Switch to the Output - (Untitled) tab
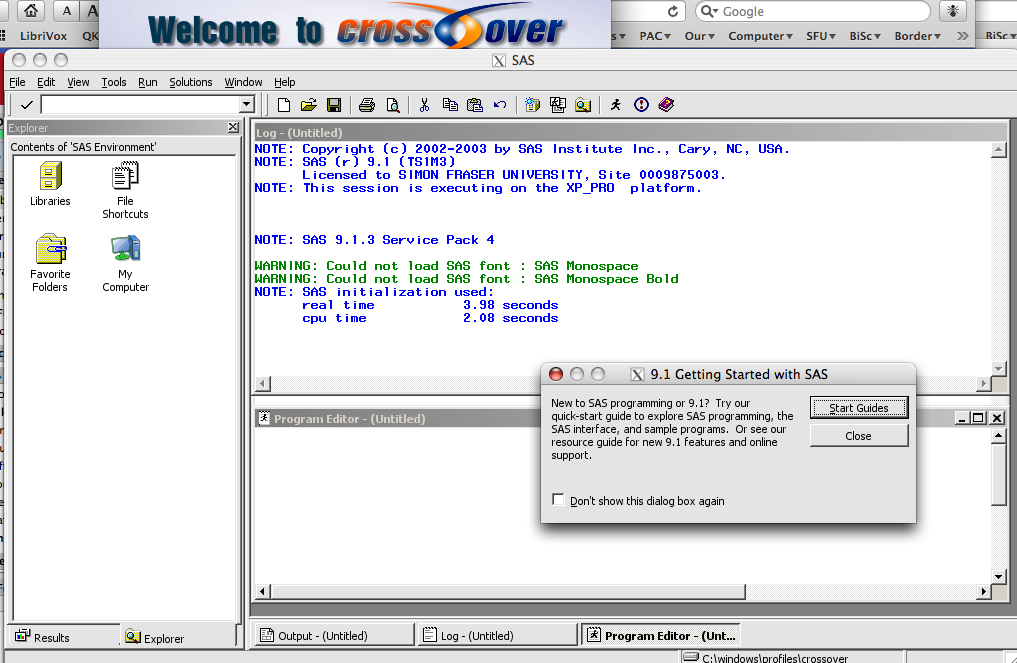1017x663 pixels. pyautogui.click(x=333, y=634)
